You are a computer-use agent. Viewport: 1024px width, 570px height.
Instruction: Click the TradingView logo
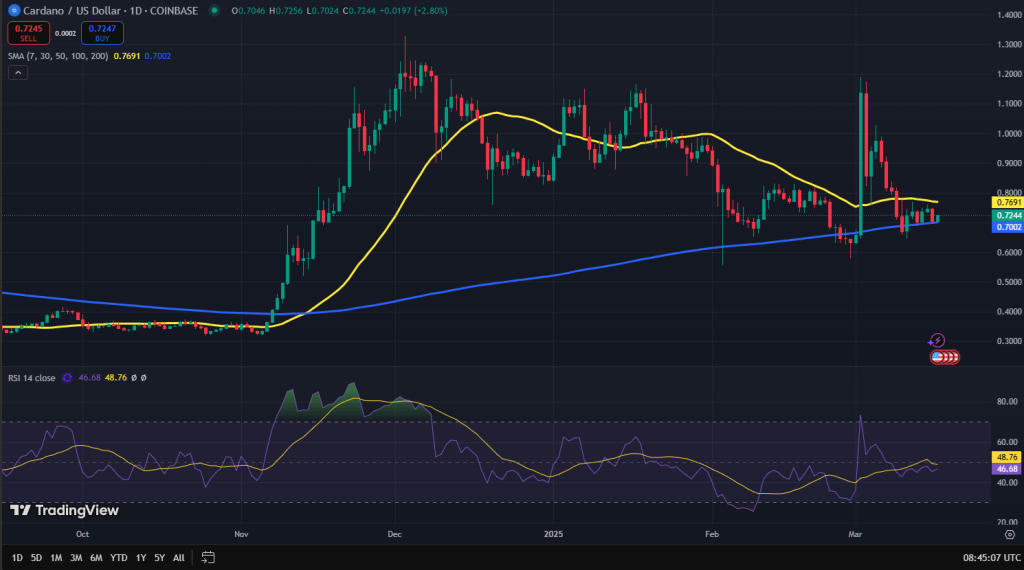click(x=65, y=511)
